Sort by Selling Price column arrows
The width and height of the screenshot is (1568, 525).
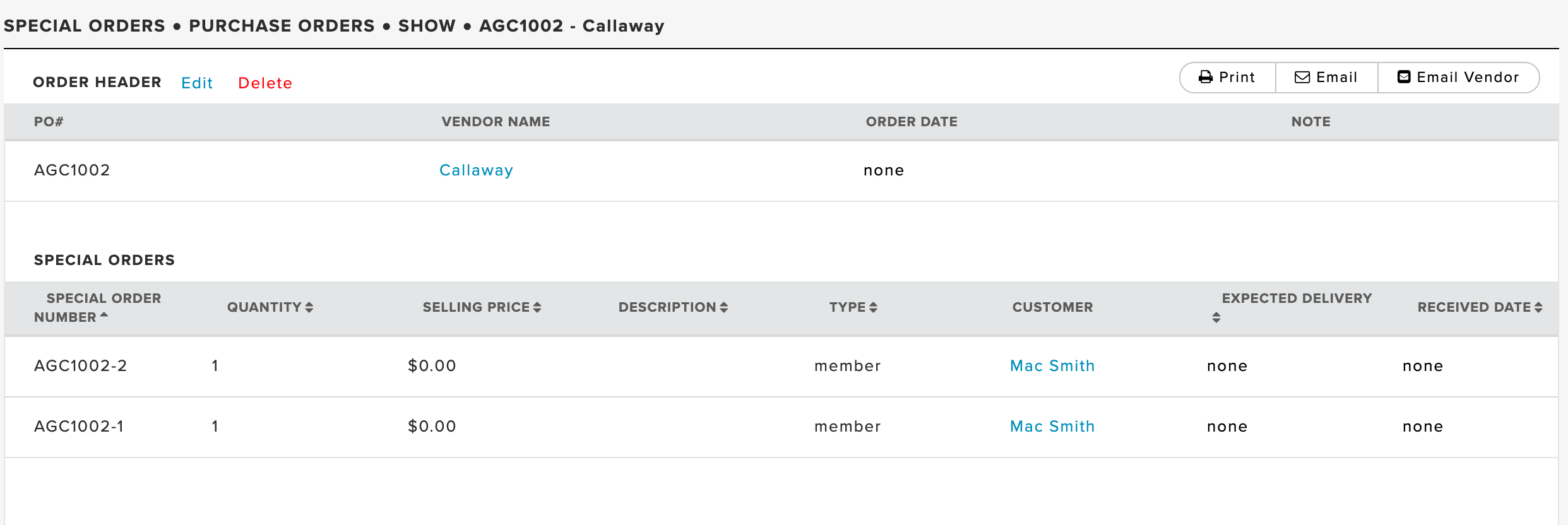click(x=537, y=307)
